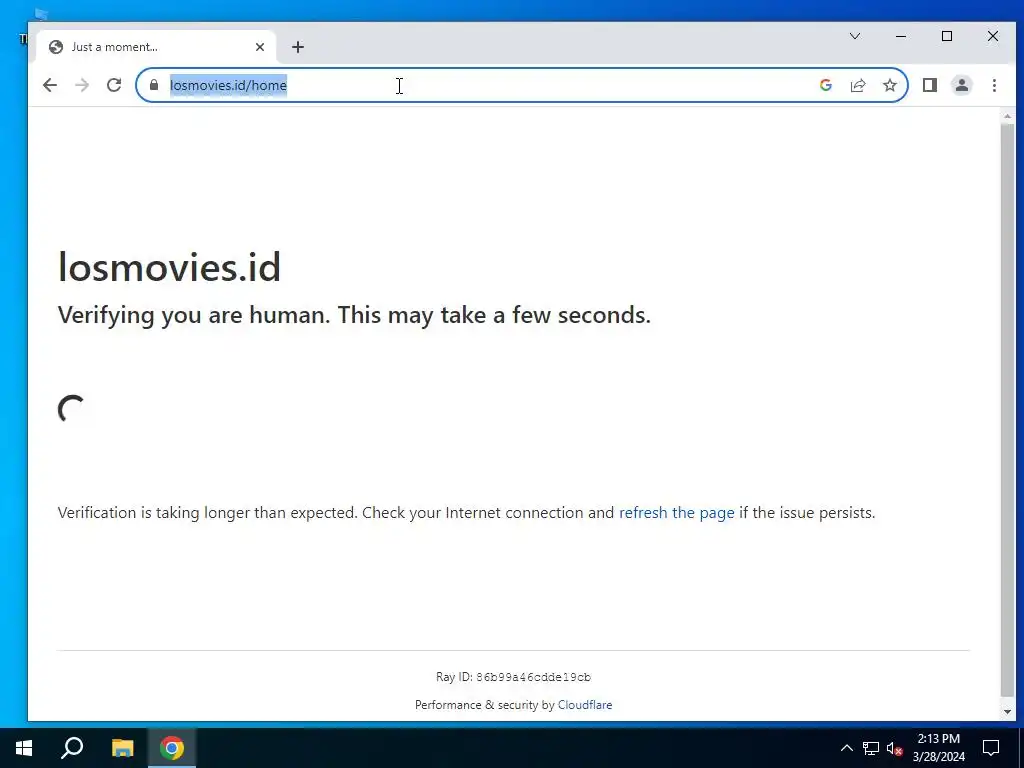
Task: Click the vertical scrollbar thumb
Action: point(1007,410)
